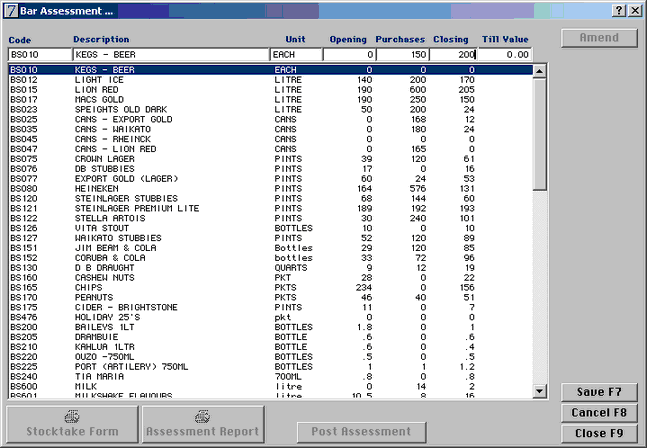
Task: Click the Description input field
Action: (171, 54)
